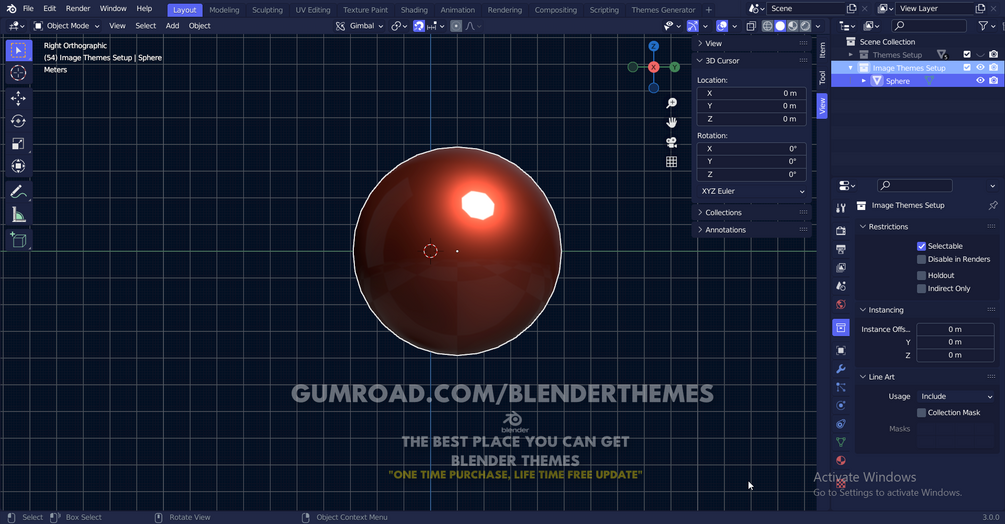Screen dimensions: 1005x524
Task: Switch to the Themes Generator workspace tab
Action: [x=663, y=10]
